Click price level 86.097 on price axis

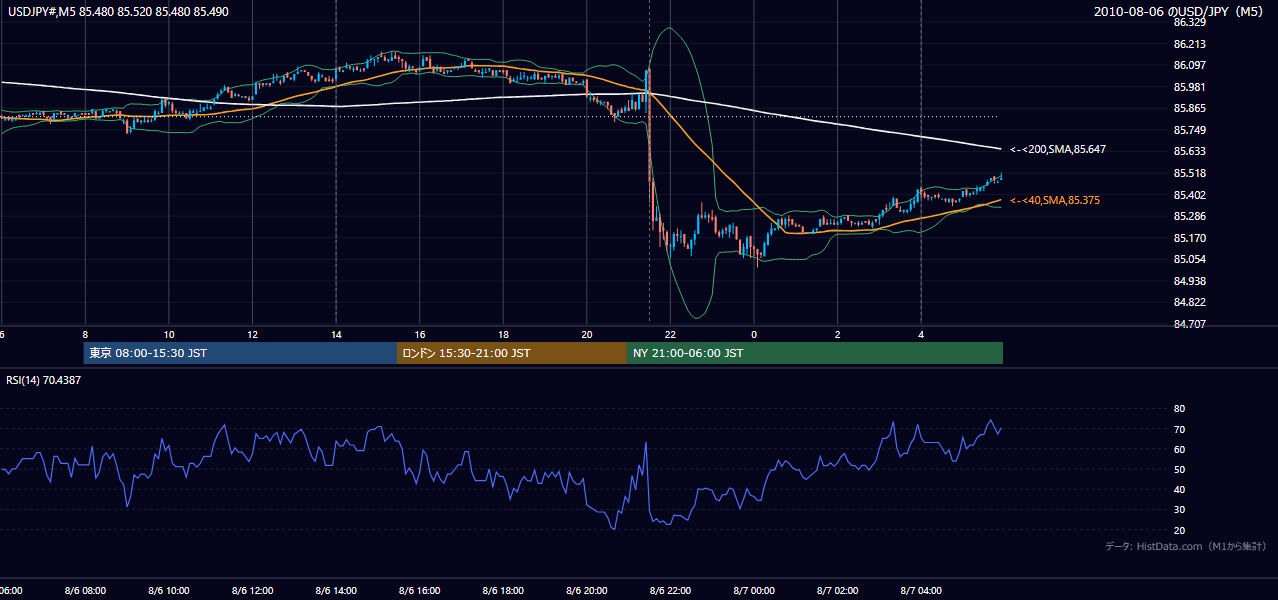[x=1188, y=65]
